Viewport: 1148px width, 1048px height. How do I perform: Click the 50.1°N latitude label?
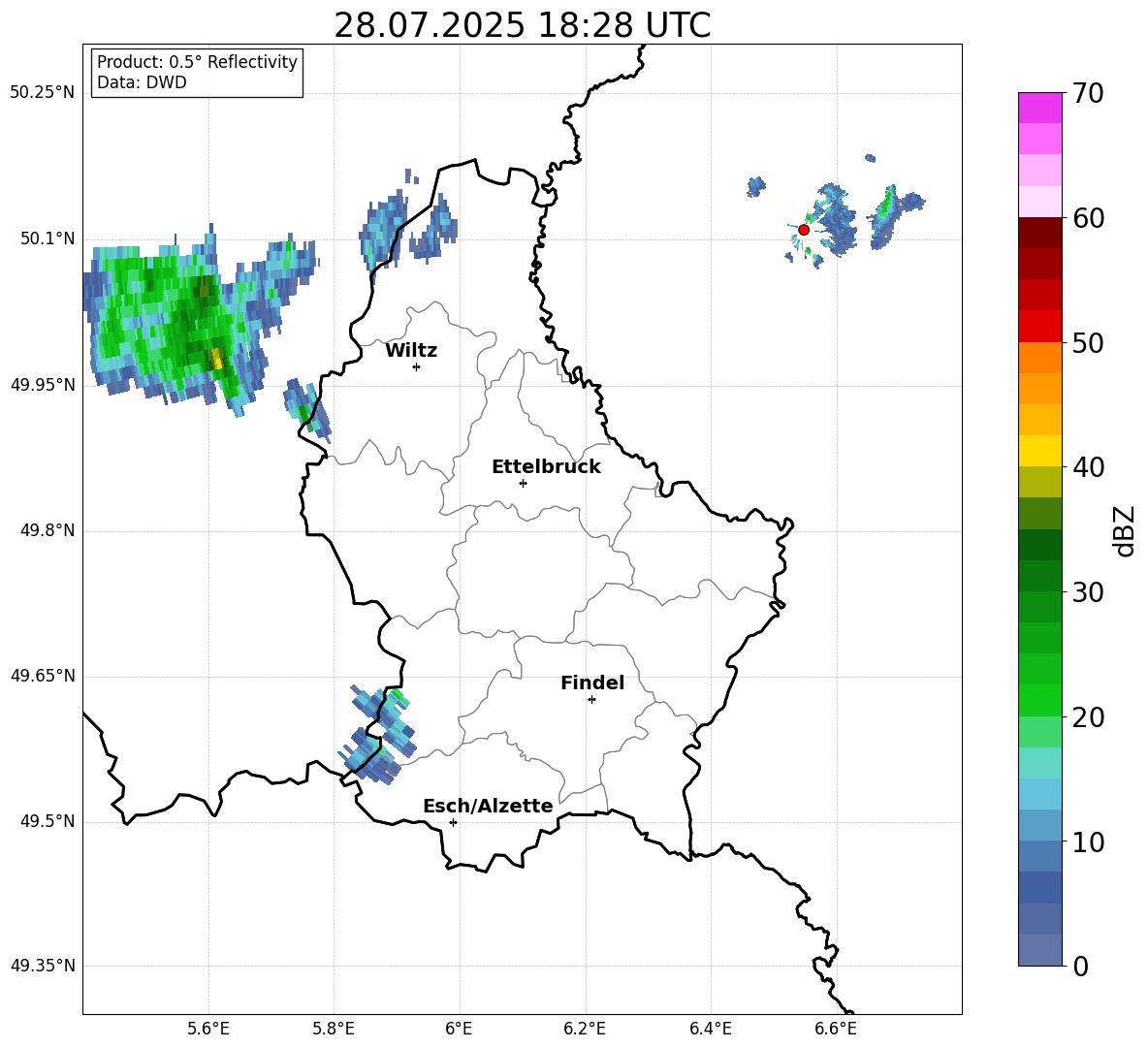(x=48, y=239)
